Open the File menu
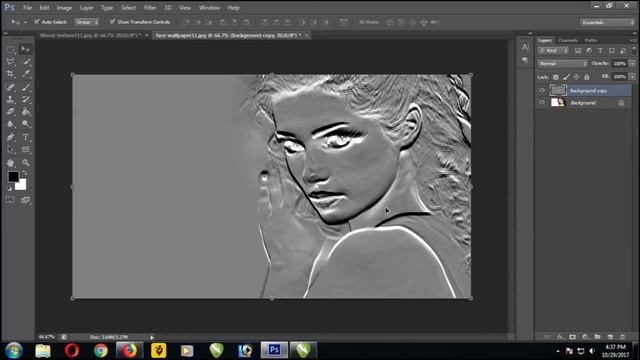The image size is (640, 360). coord(27,8)
